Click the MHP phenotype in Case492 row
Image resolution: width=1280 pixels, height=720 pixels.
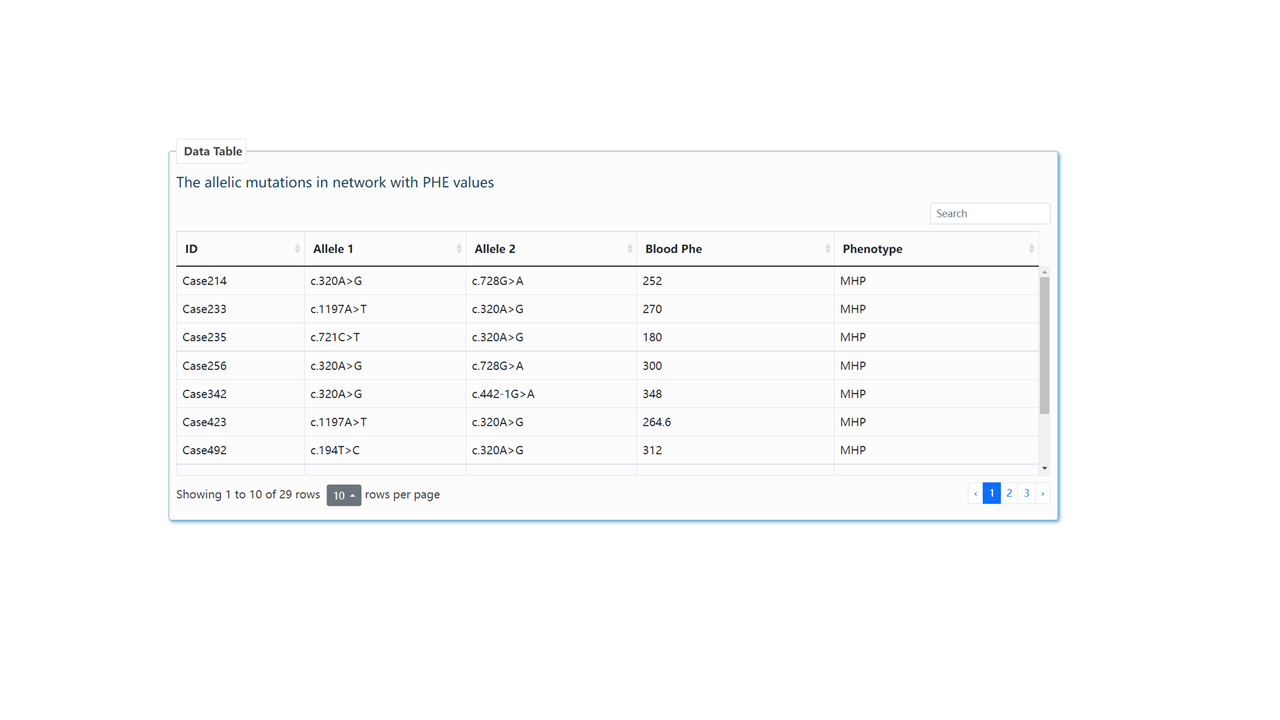pyautogui.click(x=853, y=450)
